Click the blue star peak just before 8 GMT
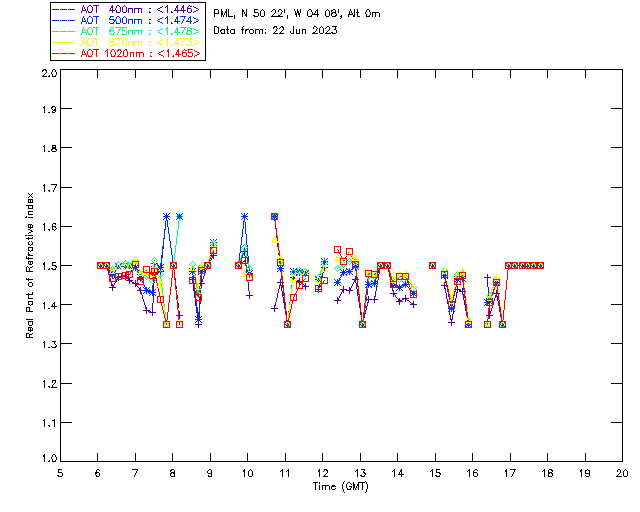This screenshot has height=512, width=640. coord(166,216)
